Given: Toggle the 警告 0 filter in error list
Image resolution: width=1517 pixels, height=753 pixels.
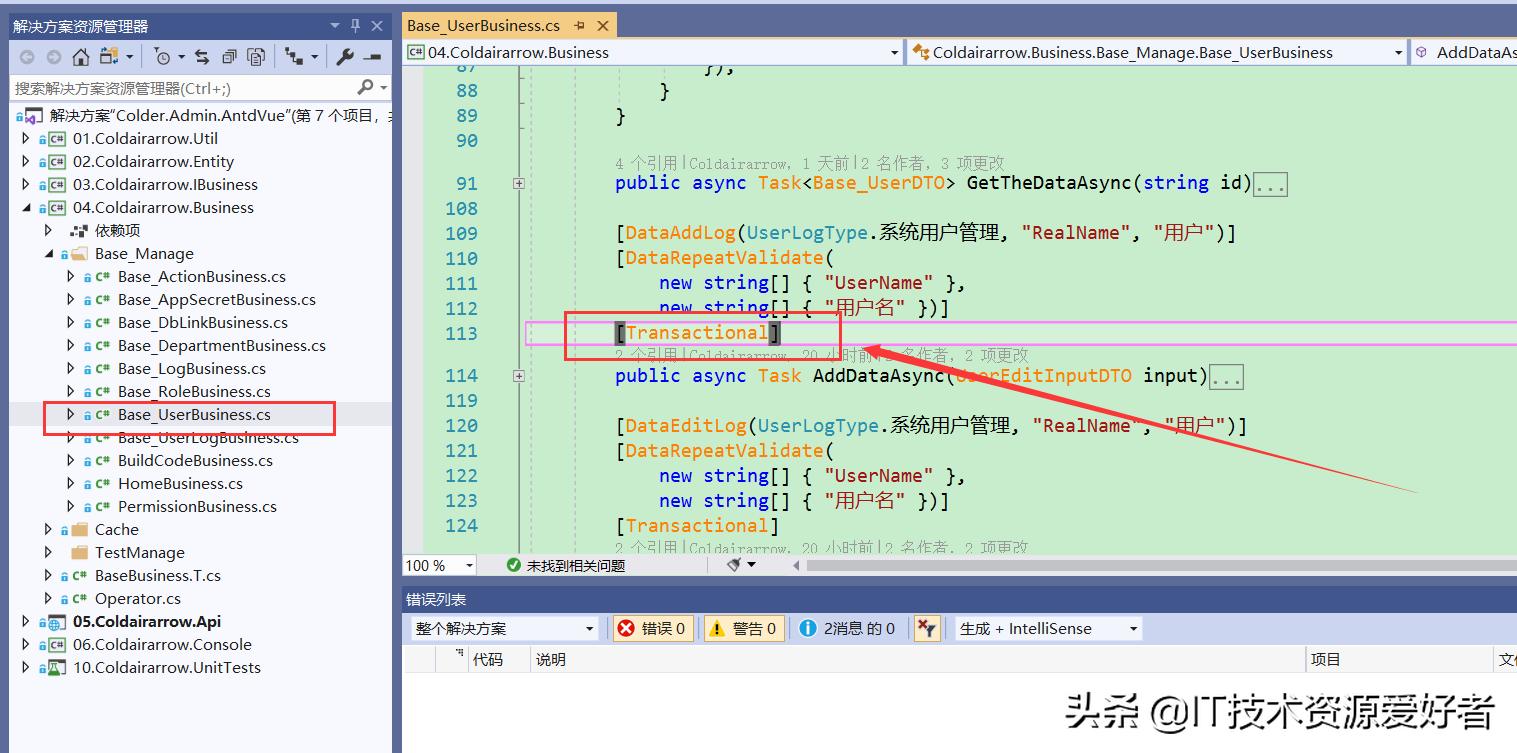Looking at the screenshot, I should 743,628.
